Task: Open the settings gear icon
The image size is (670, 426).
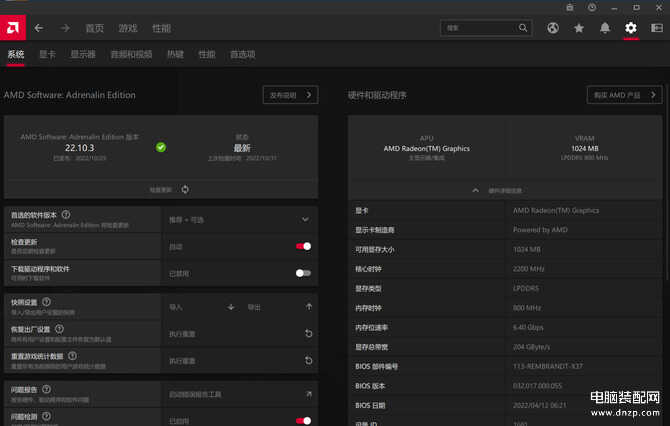Action: tap(631, 28)
